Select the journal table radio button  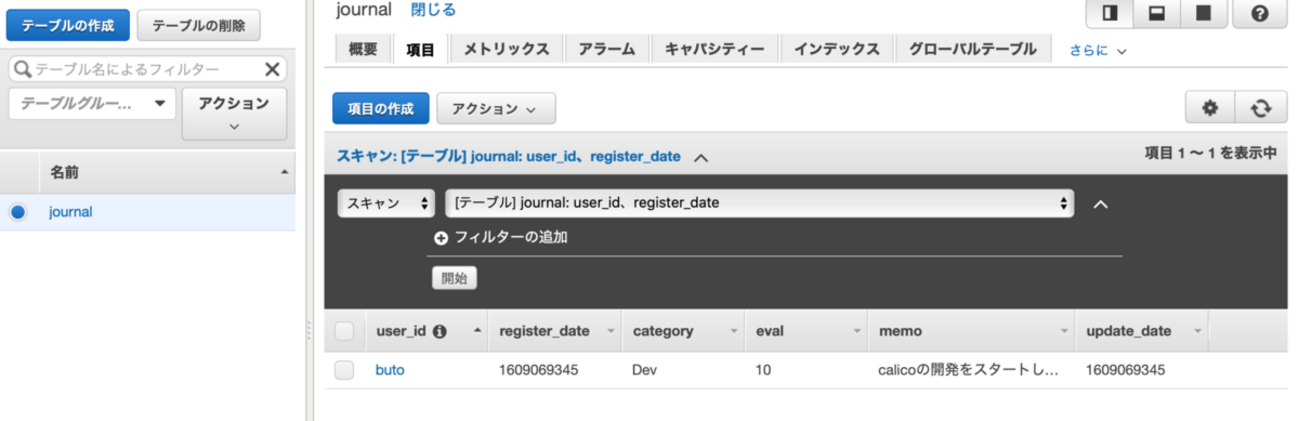point(18,212)
